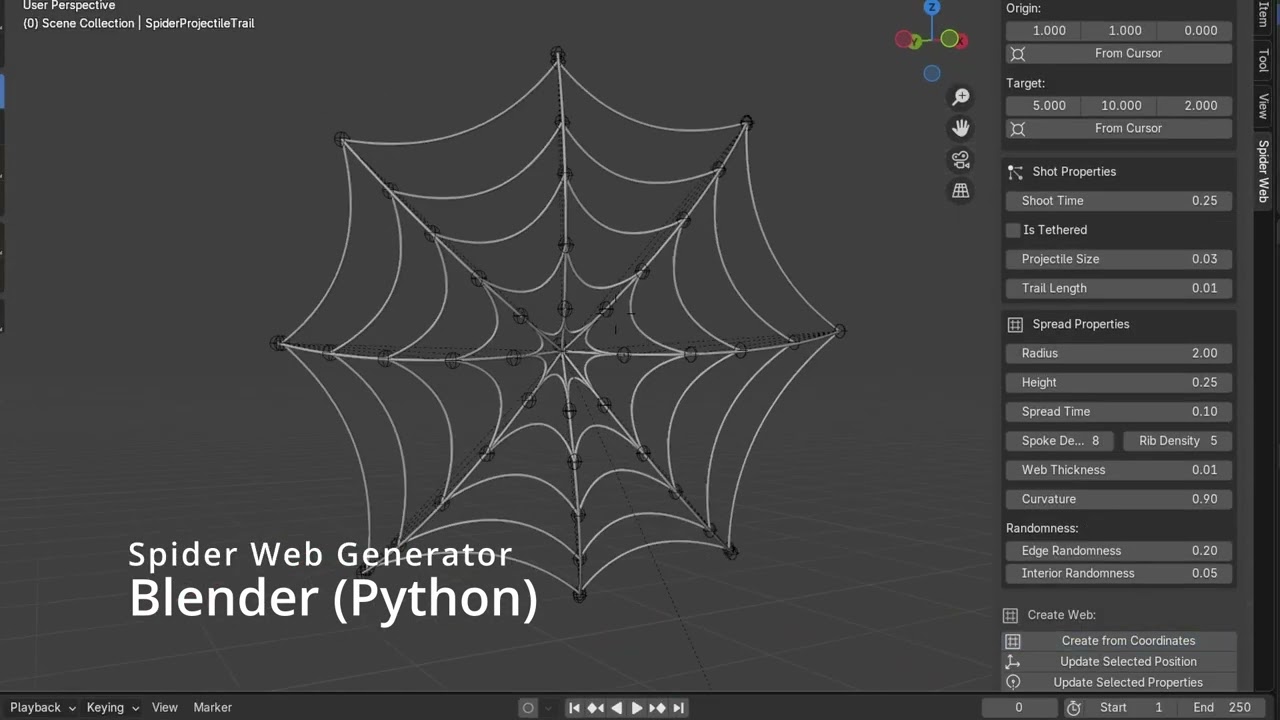Click the Trail Length slider
The width and height of the screenshot is (1280, 720).
point(1120,288)
